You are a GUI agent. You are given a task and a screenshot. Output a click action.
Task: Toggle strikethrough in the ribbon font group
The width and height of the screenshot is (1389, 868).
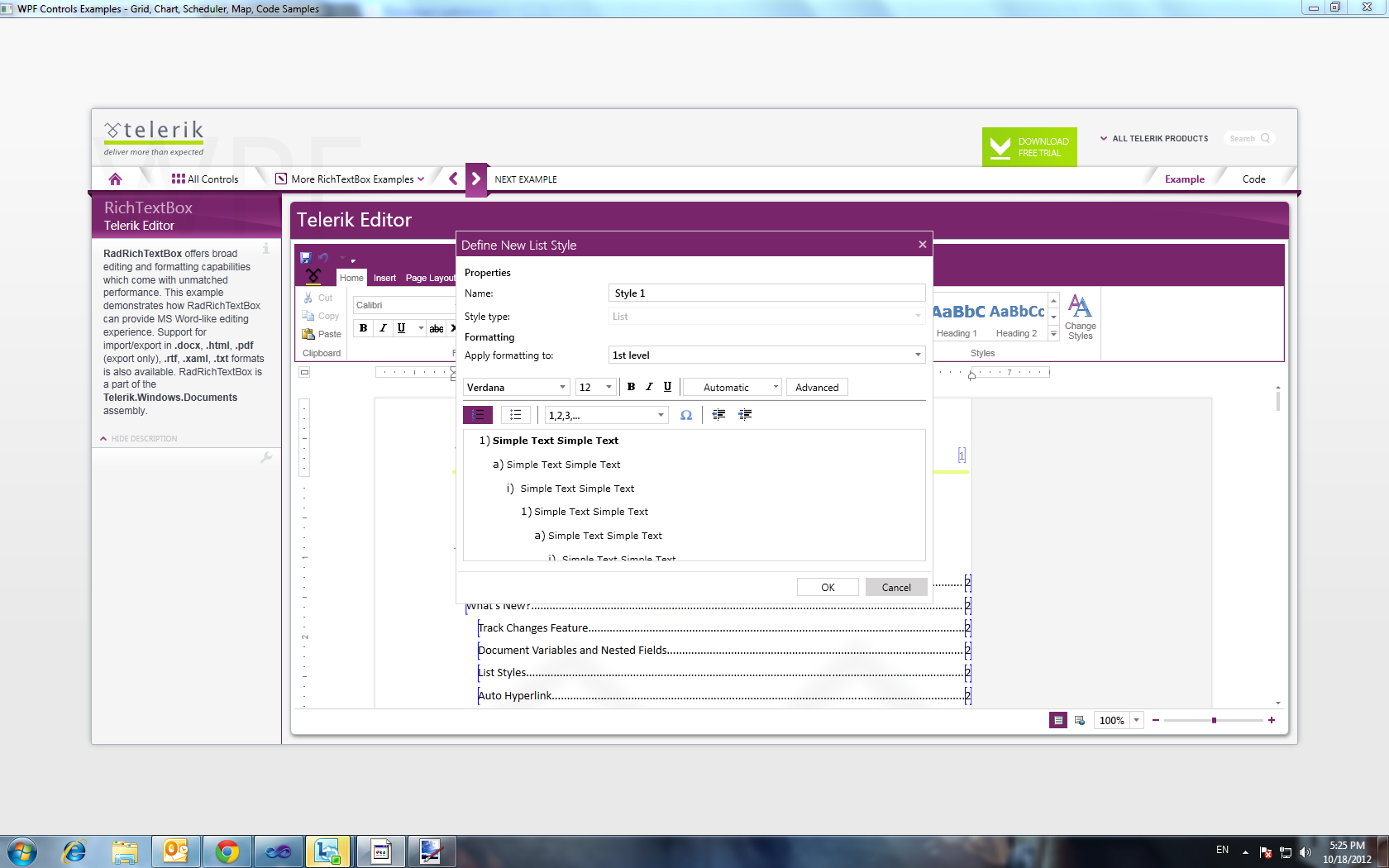(437, 328)
